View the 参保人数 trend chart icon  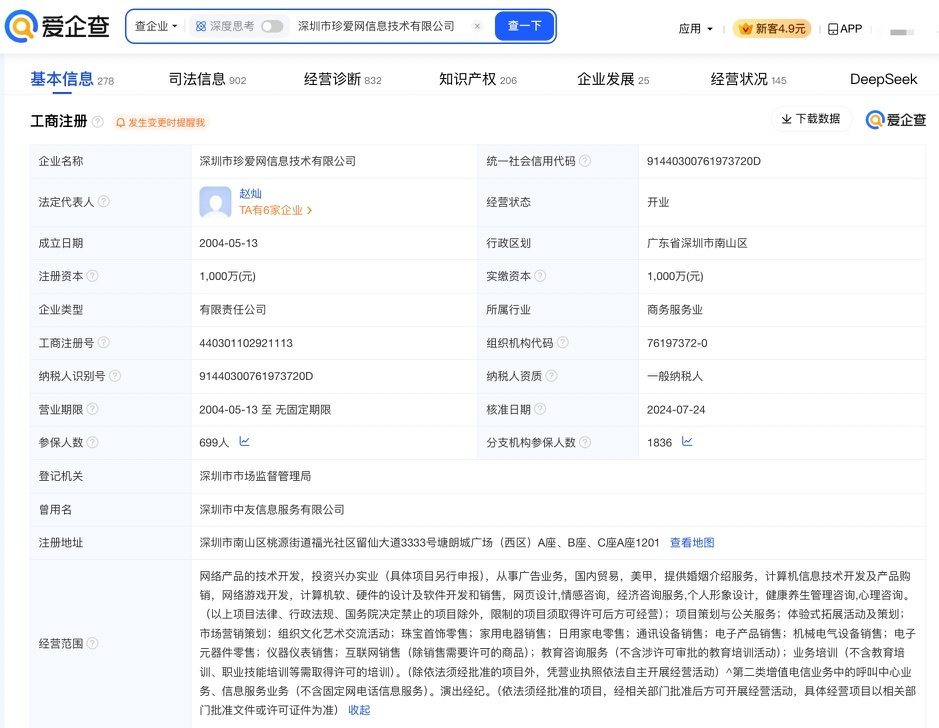coord(245,441)
